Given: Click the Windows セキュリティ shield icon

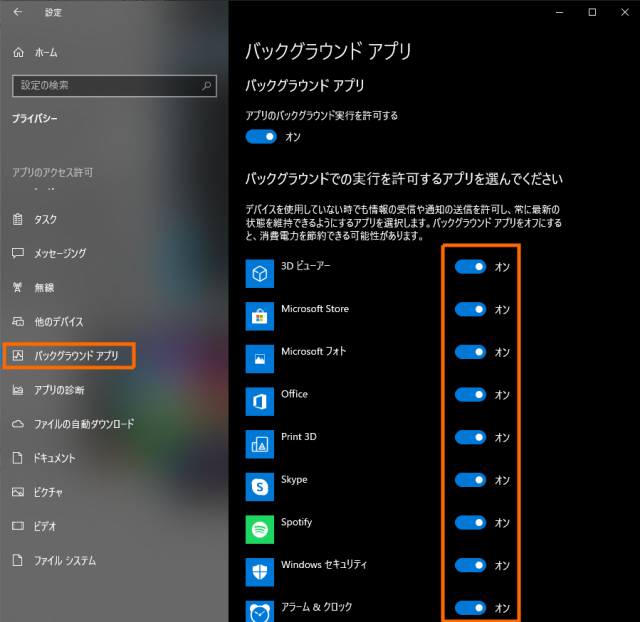Looking at the screenshot, I should pos(259,571).
